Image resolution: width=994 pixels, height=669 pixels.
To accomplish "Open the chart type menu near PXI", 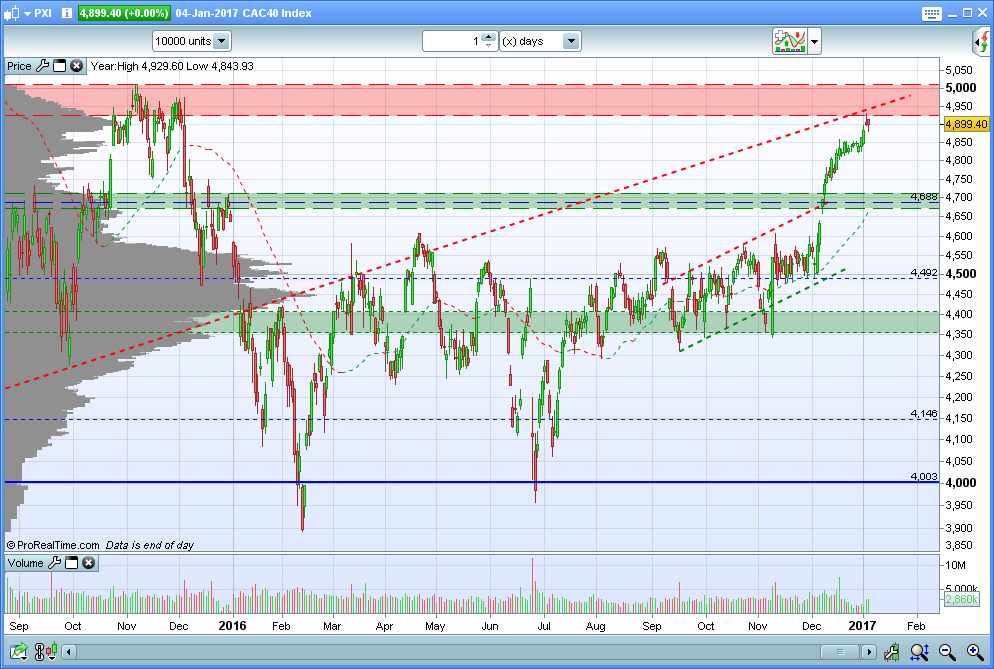I will click(17, 13).
